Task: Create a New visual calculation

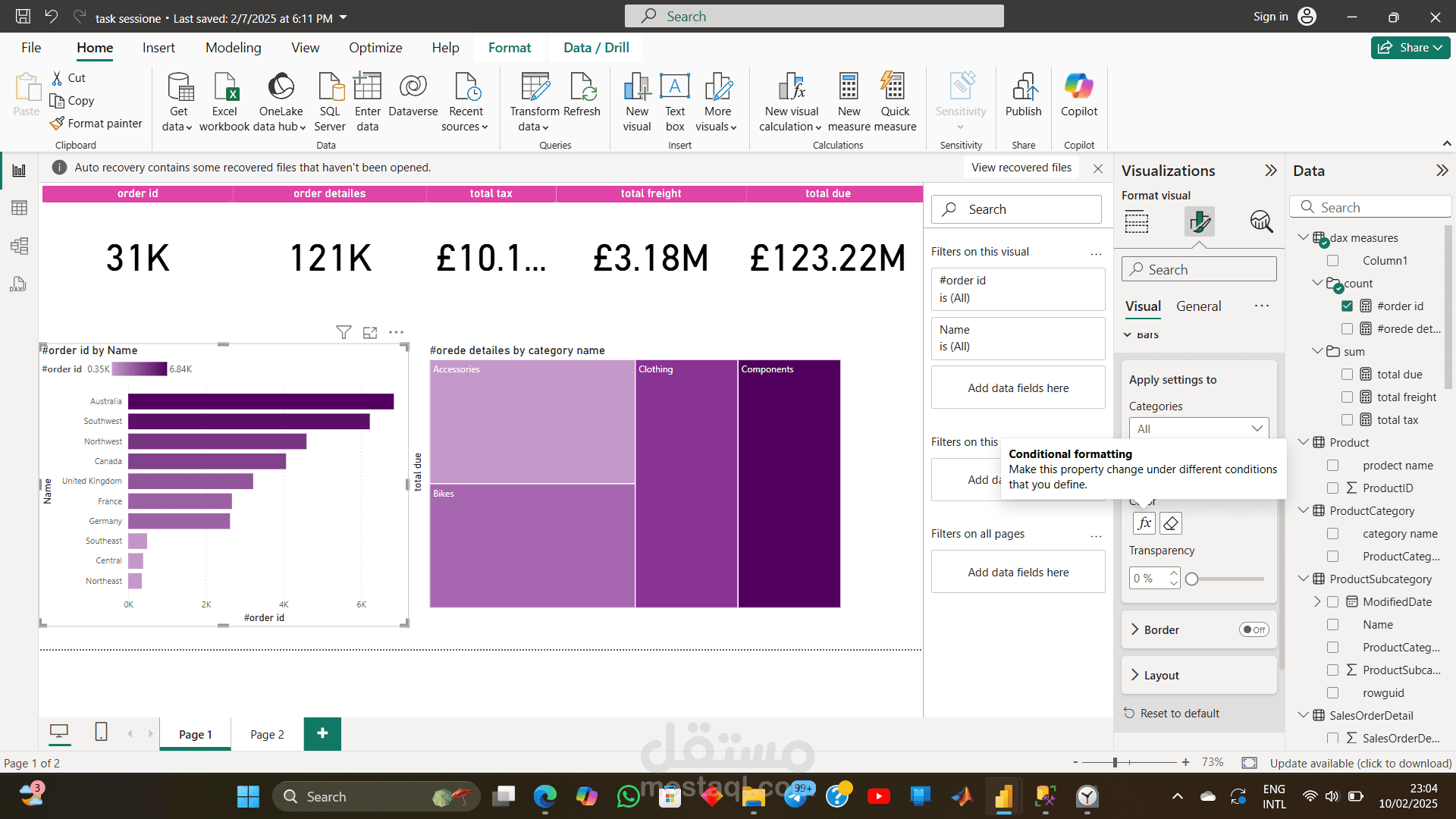Action: (791, 102)
